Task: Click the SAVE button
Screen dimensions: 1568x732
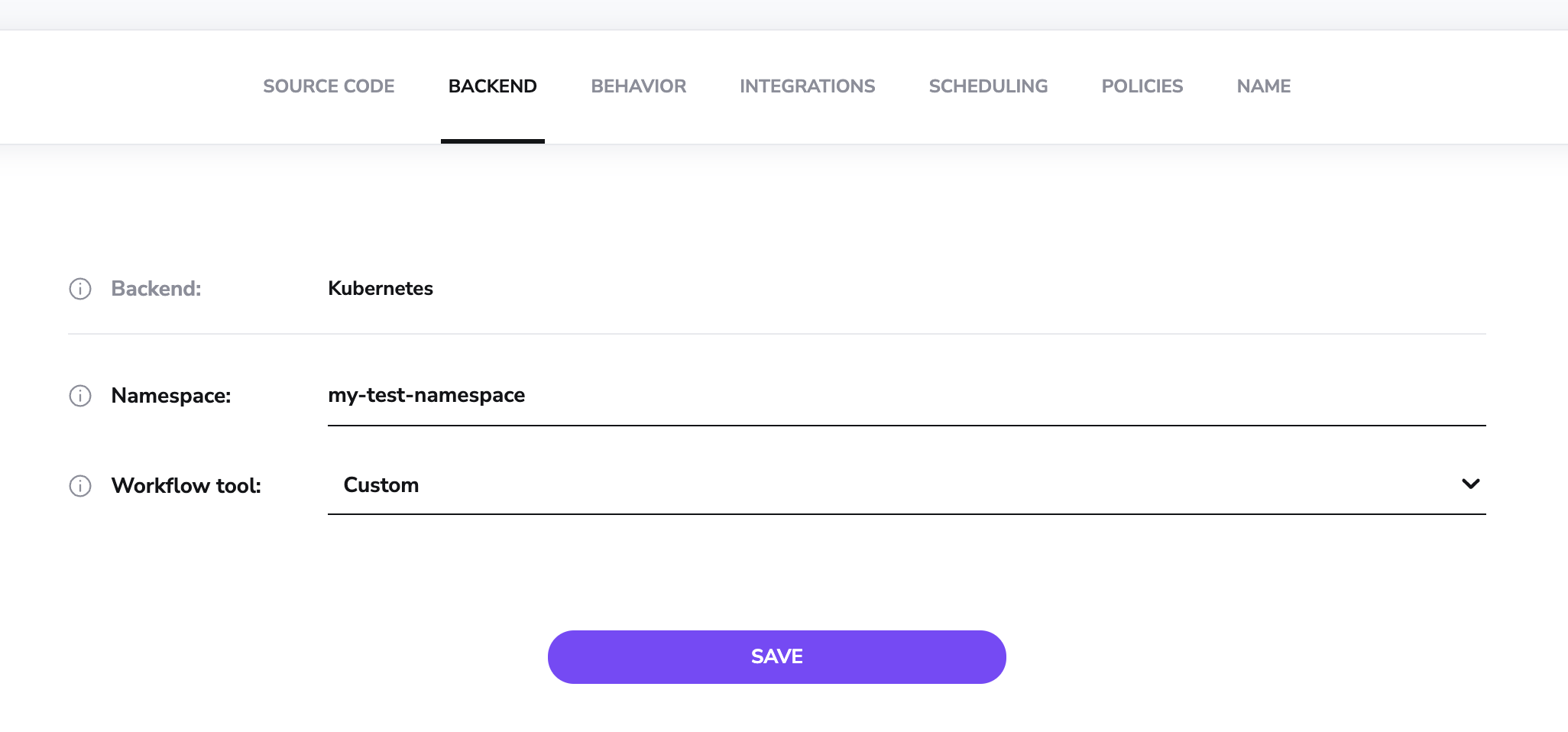Action: pyautogui.click(x=776, y=656)
